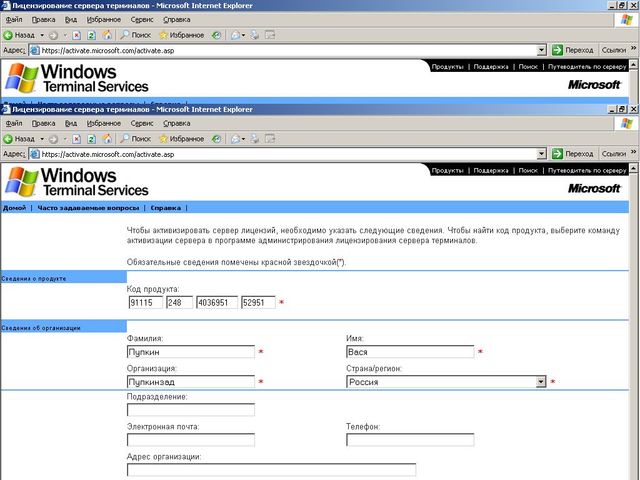Open Mail icon dropdown arrow in upper window

(243, 35)
